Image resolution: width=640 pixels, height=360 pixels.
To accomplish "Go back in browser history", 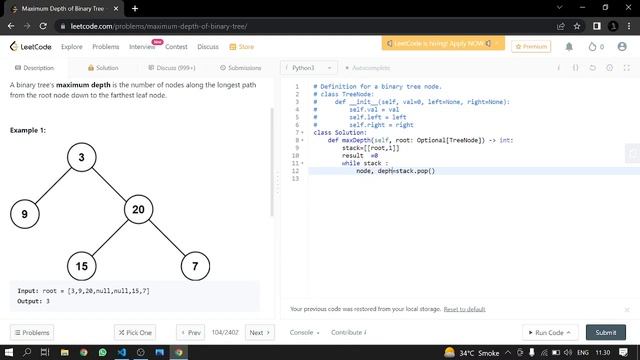I will 11,26.
